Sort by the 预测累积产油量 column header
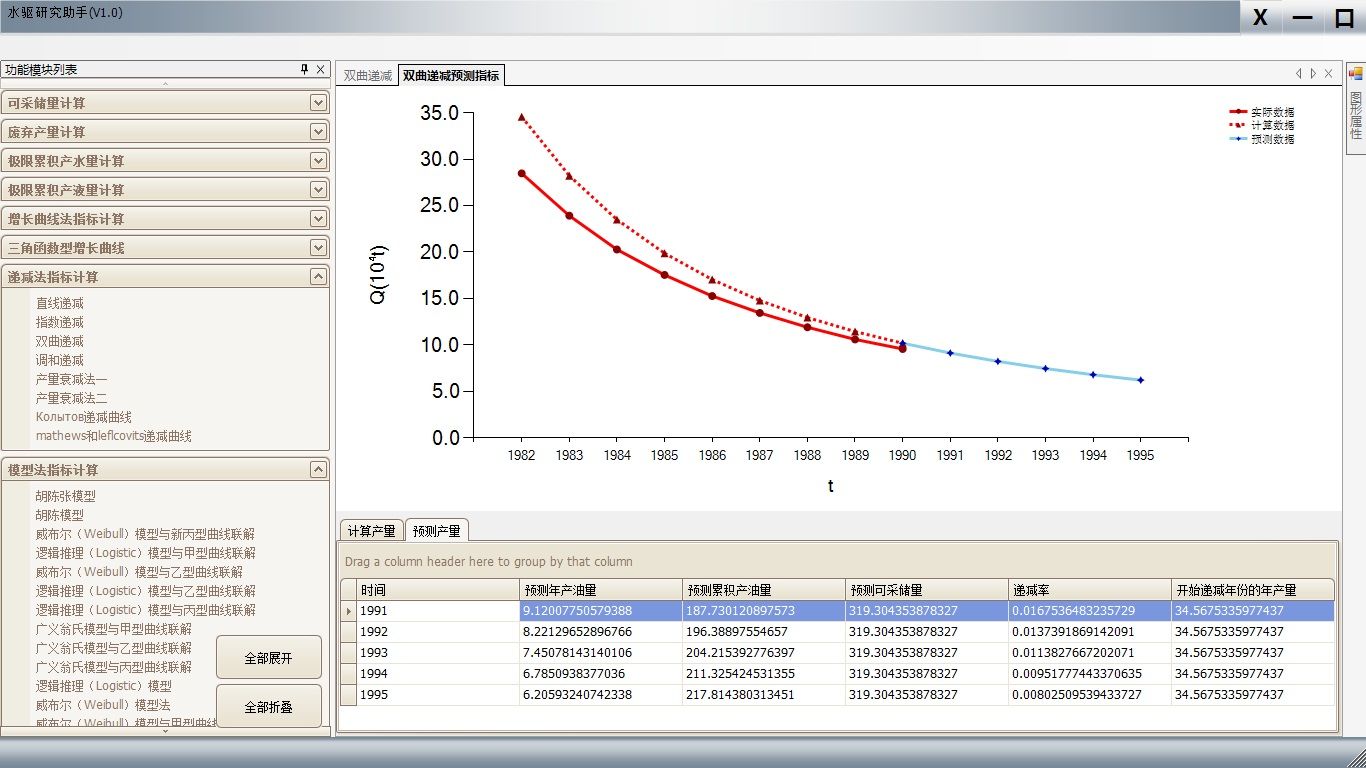This screenshot has height=768, width=1366. coord(764,590)
